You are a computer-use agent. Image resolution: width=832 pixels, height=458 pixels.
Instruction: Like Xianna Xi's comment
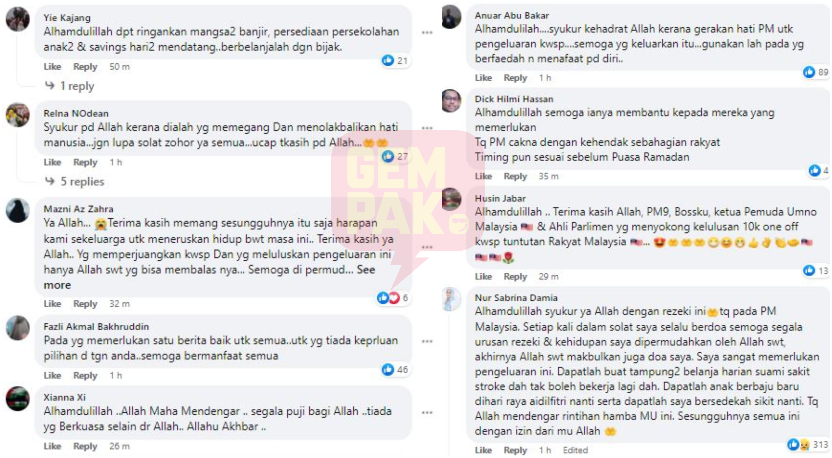[x=52, y=446]
